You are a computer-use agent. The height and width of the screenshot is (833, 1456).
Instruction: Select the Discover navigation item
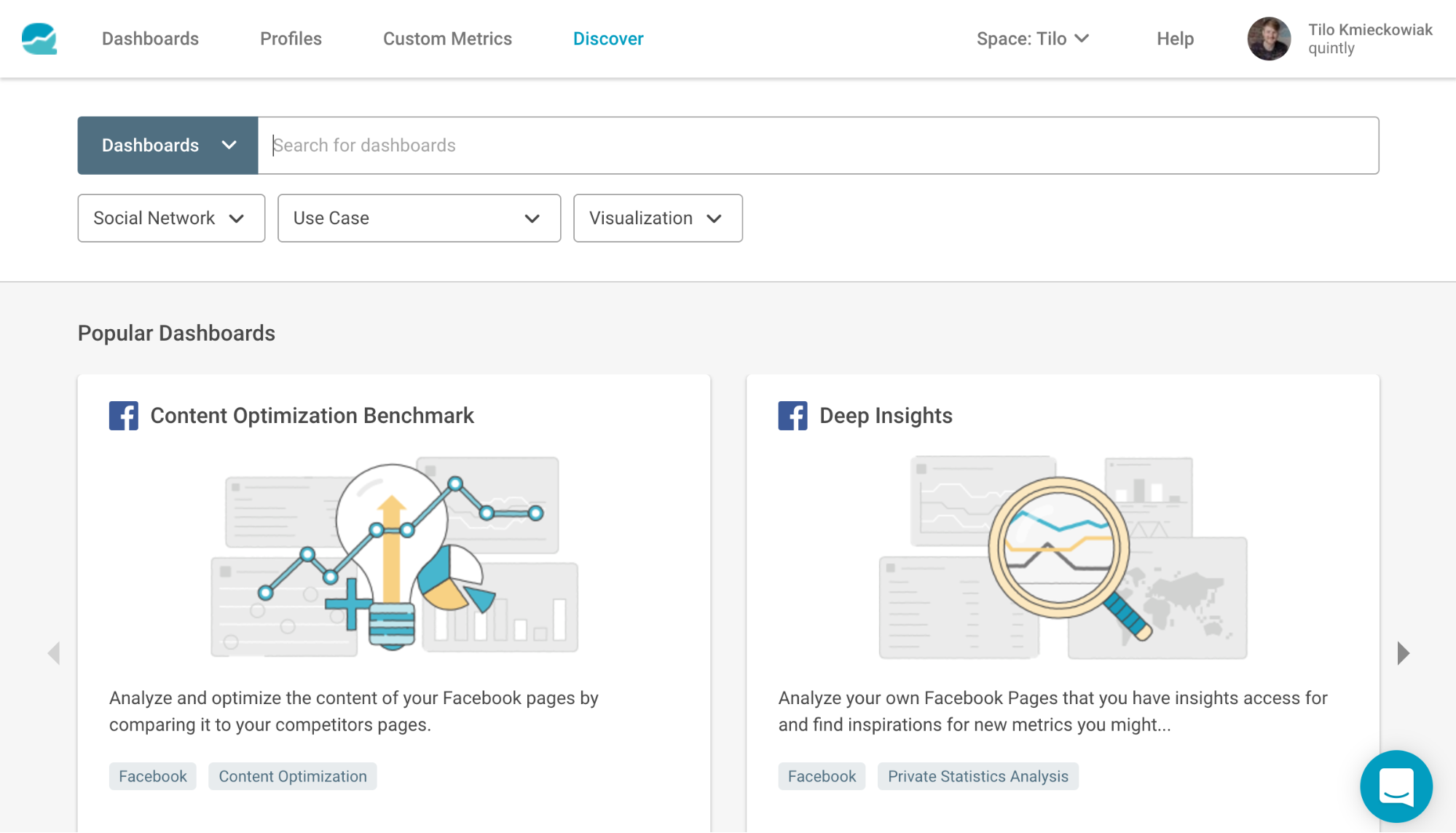[x=608, y=39]
